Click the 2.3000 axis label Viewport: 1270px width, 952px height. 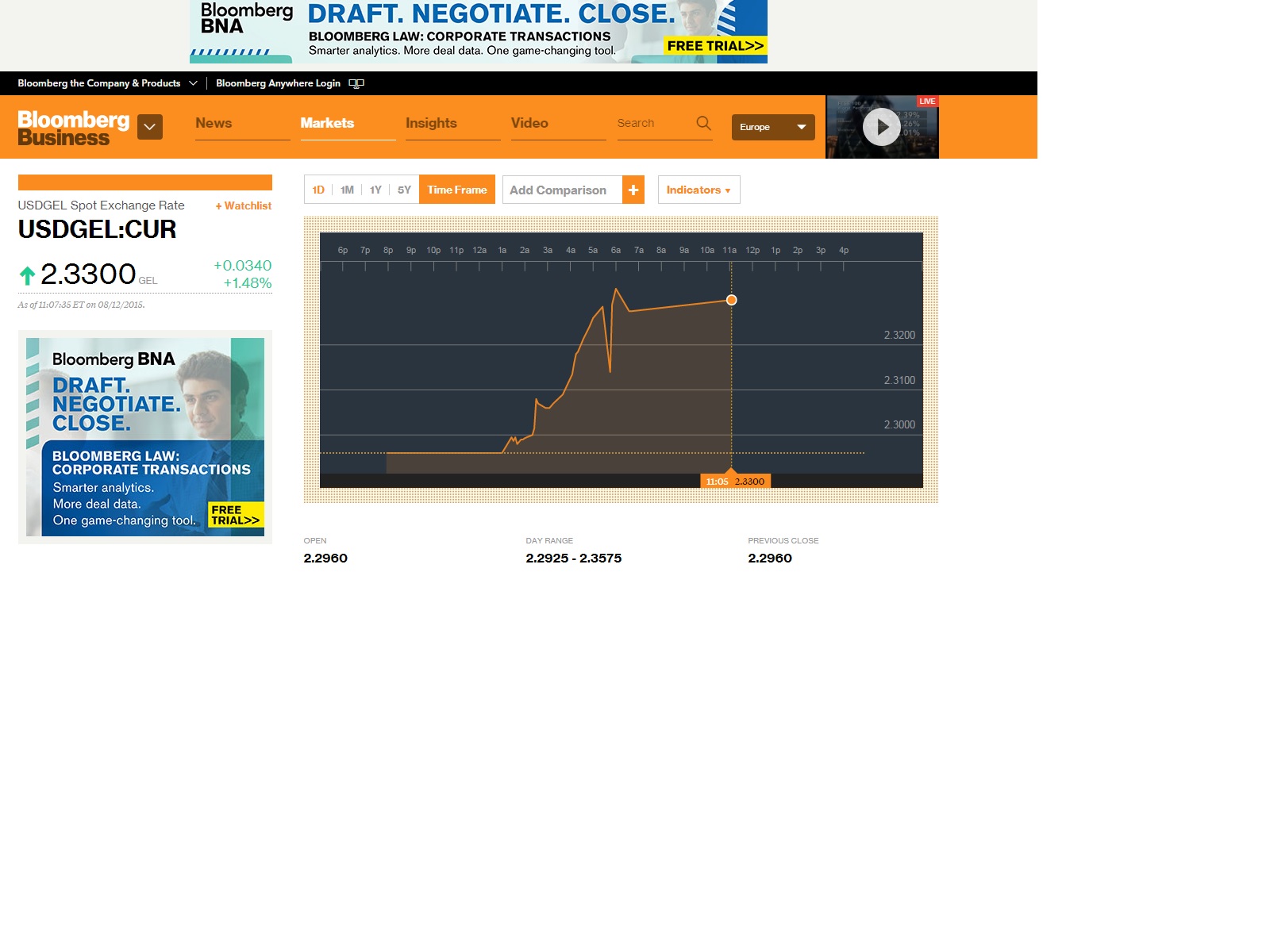point(899,424)
